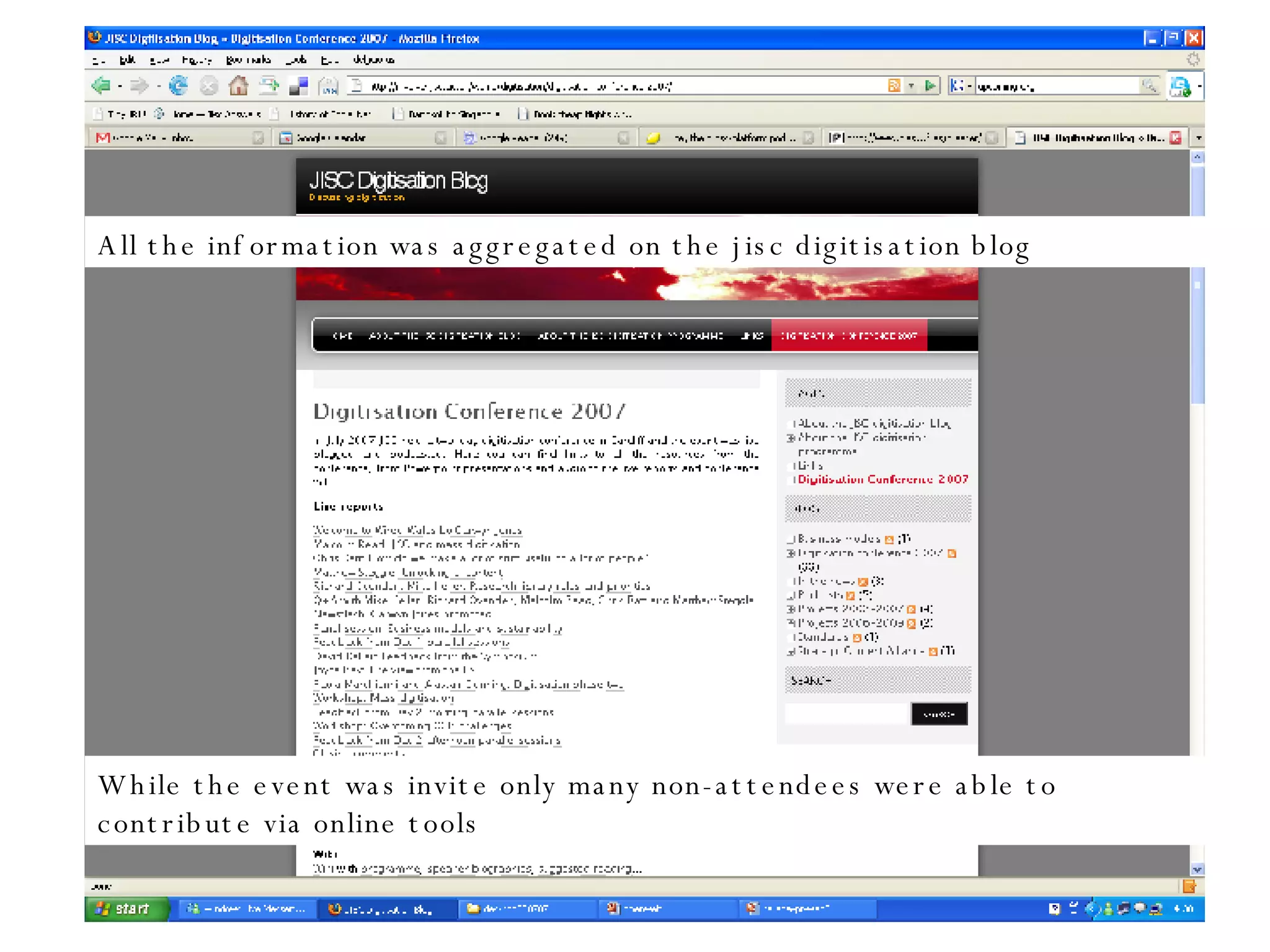
Task: Click the browser search input field
Action: (x=1058, y=86)
